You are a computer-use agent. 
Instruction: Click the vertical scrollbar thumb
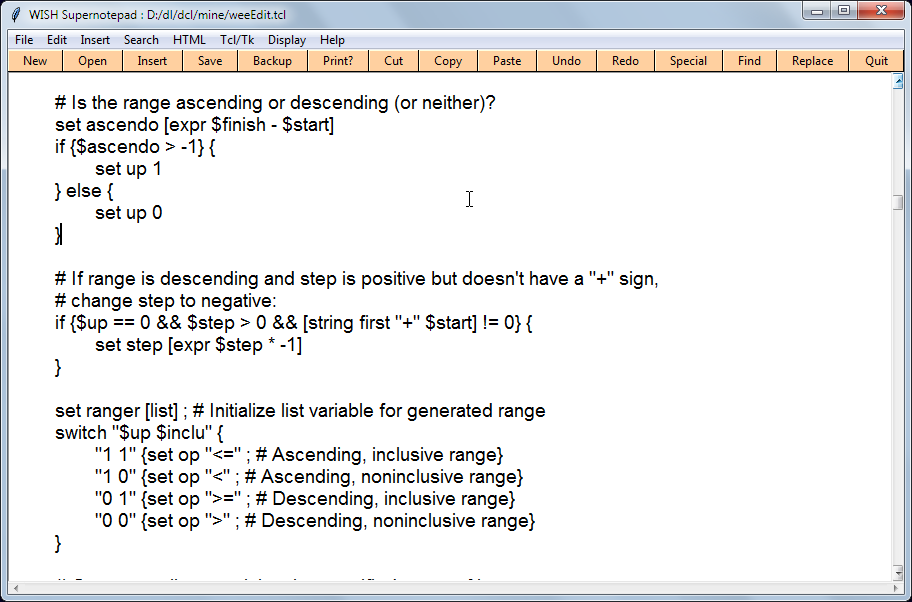tap(897, 202)
